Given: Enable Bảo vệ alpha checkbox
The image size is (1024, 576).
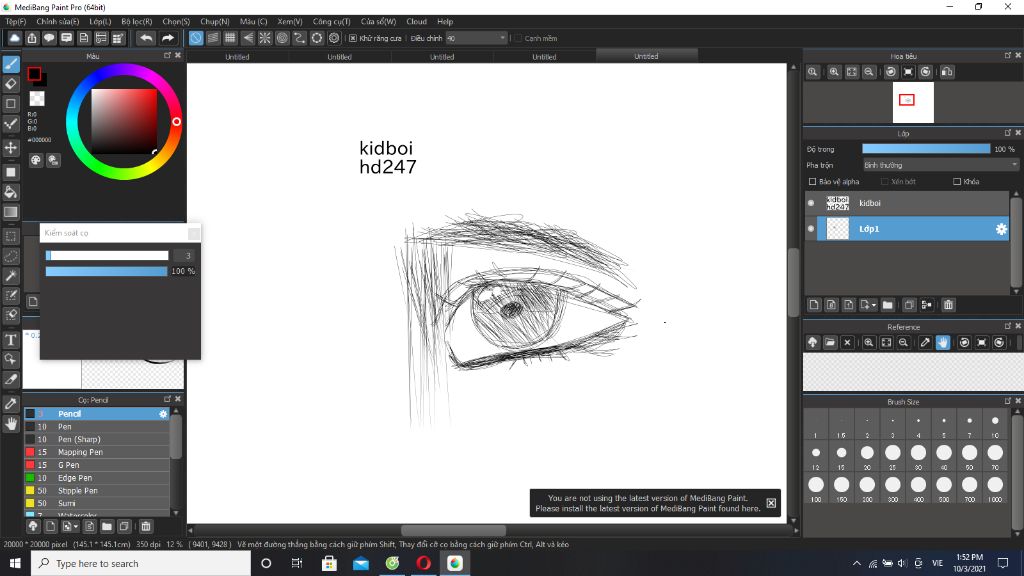Looking at the screenshot, I should [x=812, y=182].
